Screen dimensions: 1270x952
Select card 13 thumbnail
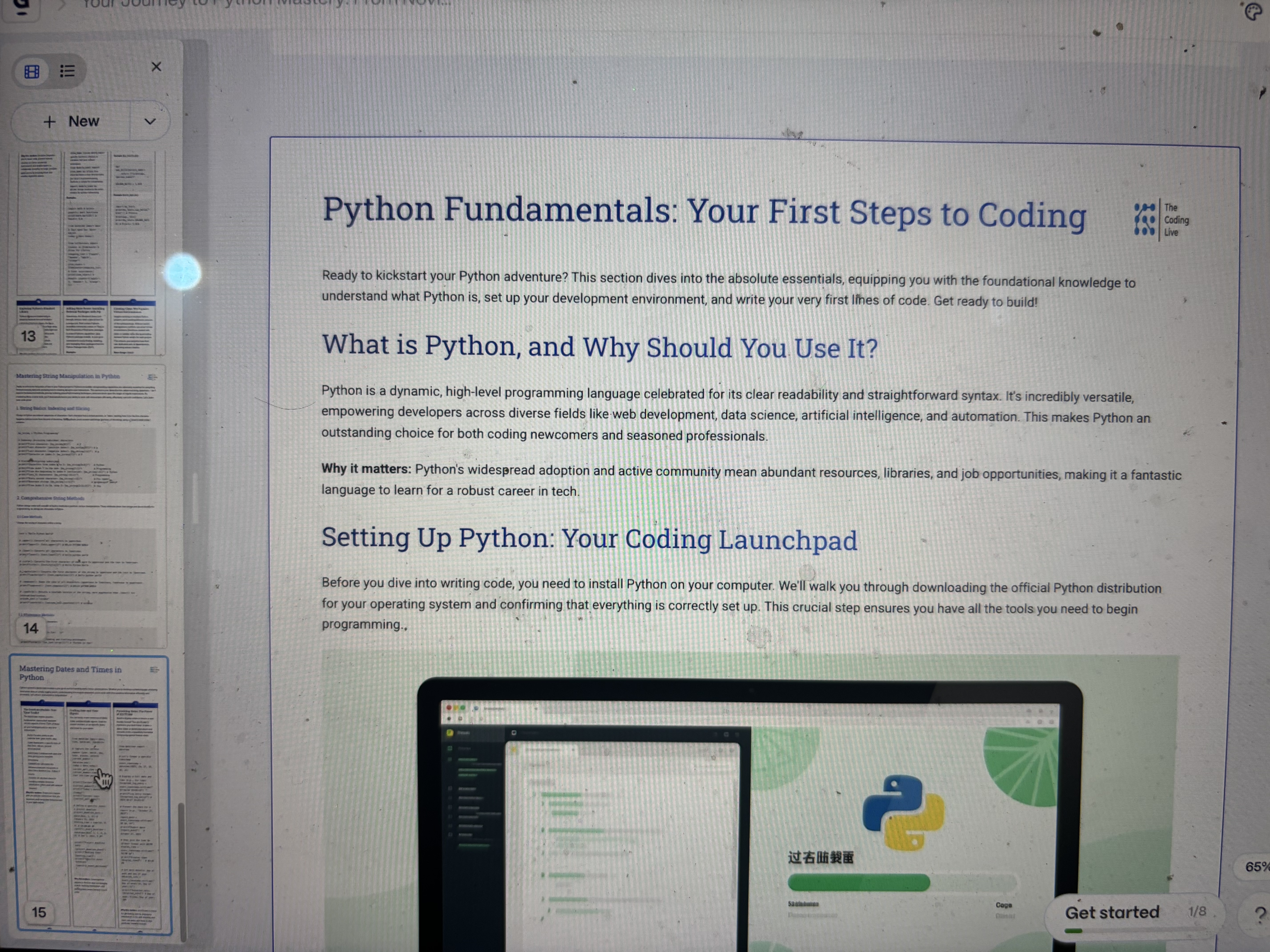86,252
